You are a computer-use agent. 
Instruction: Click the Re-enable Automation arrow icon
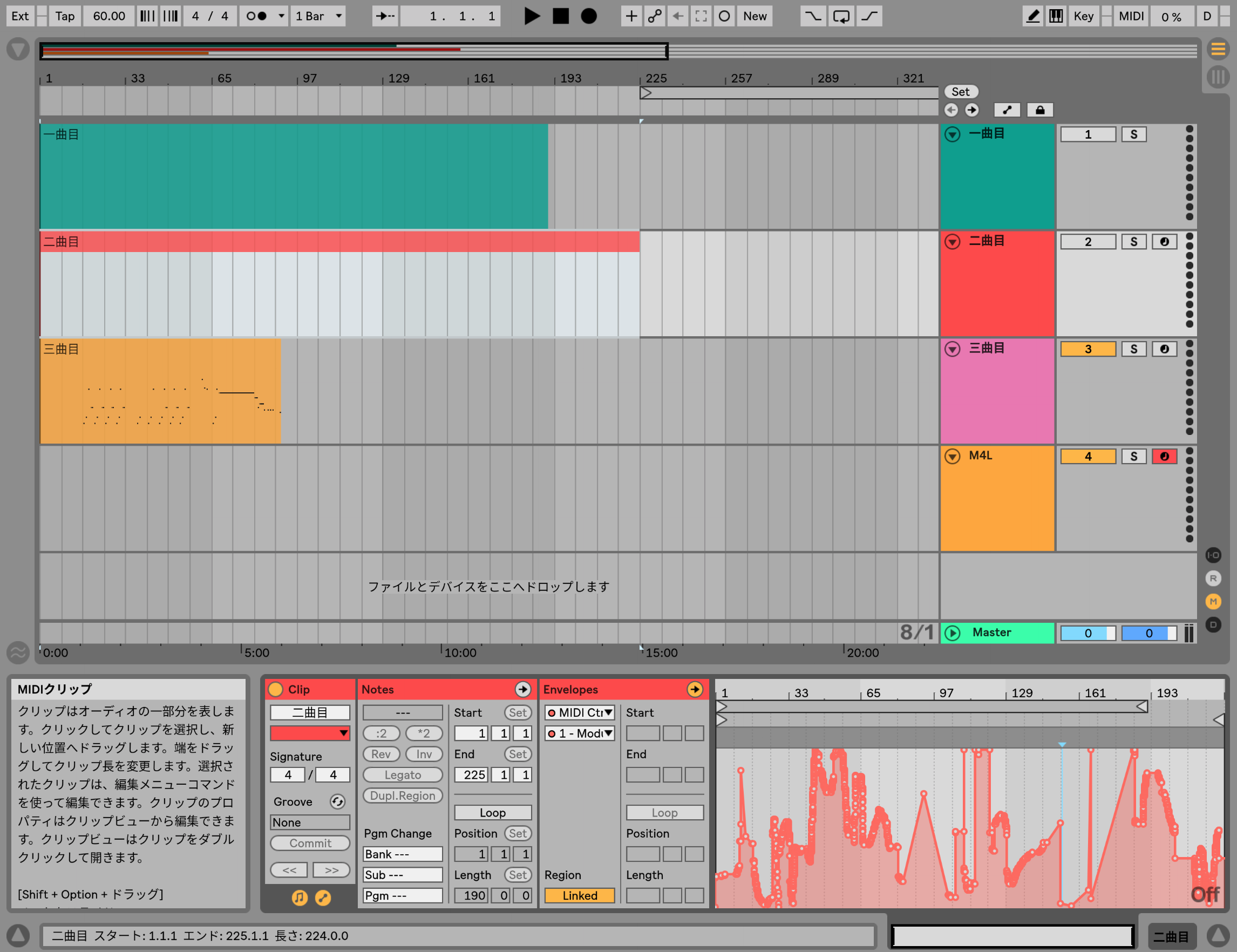coord(678,16)
